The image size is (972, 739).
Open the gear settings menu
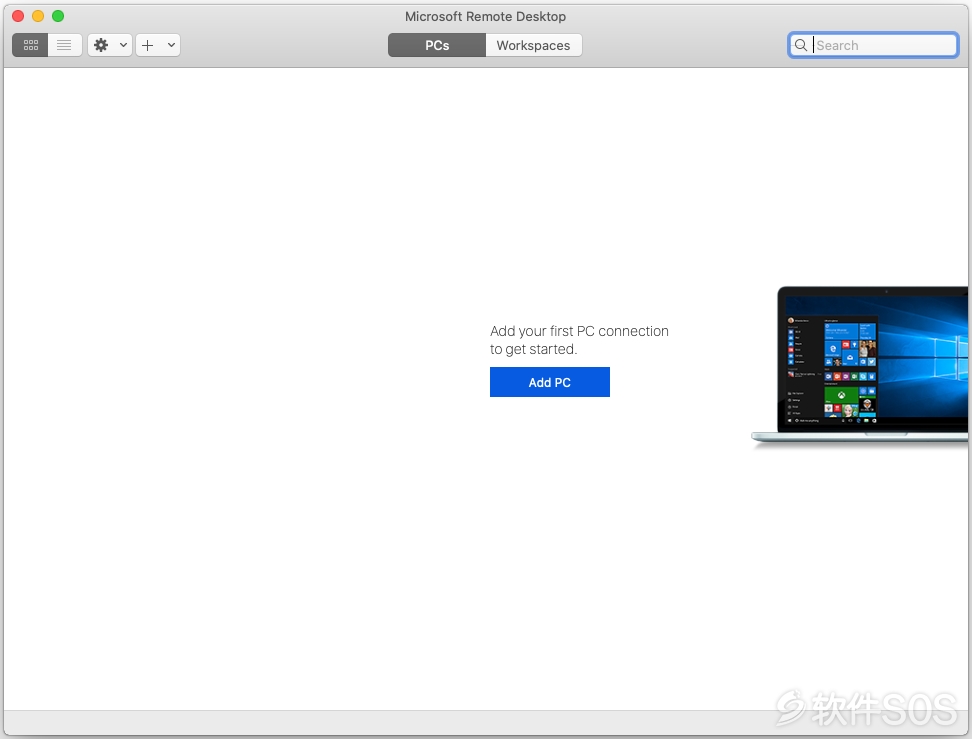pos(101,45)
